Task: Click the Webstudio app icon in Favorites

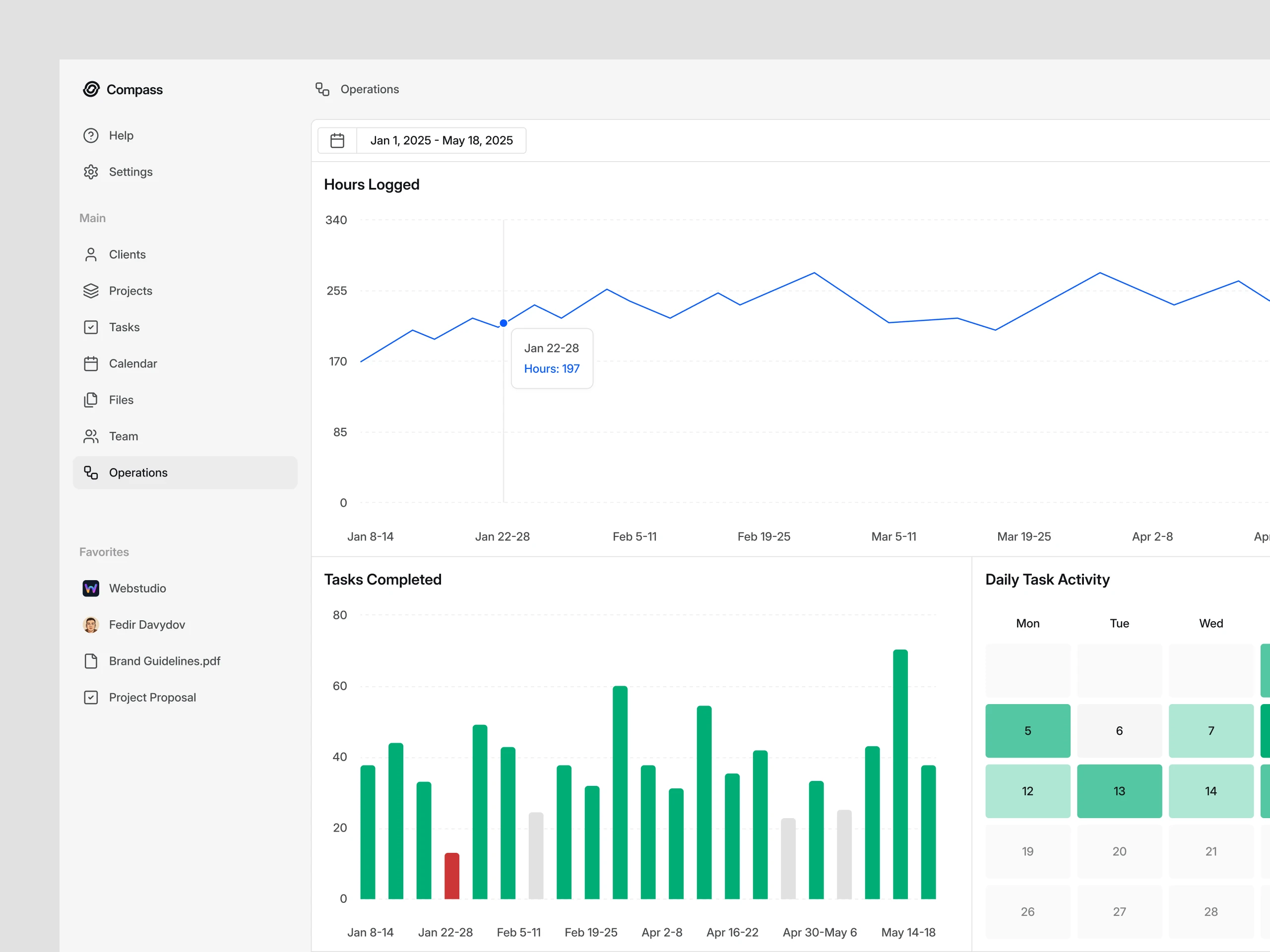Action: pyautogui.click(x=91, y=588)
